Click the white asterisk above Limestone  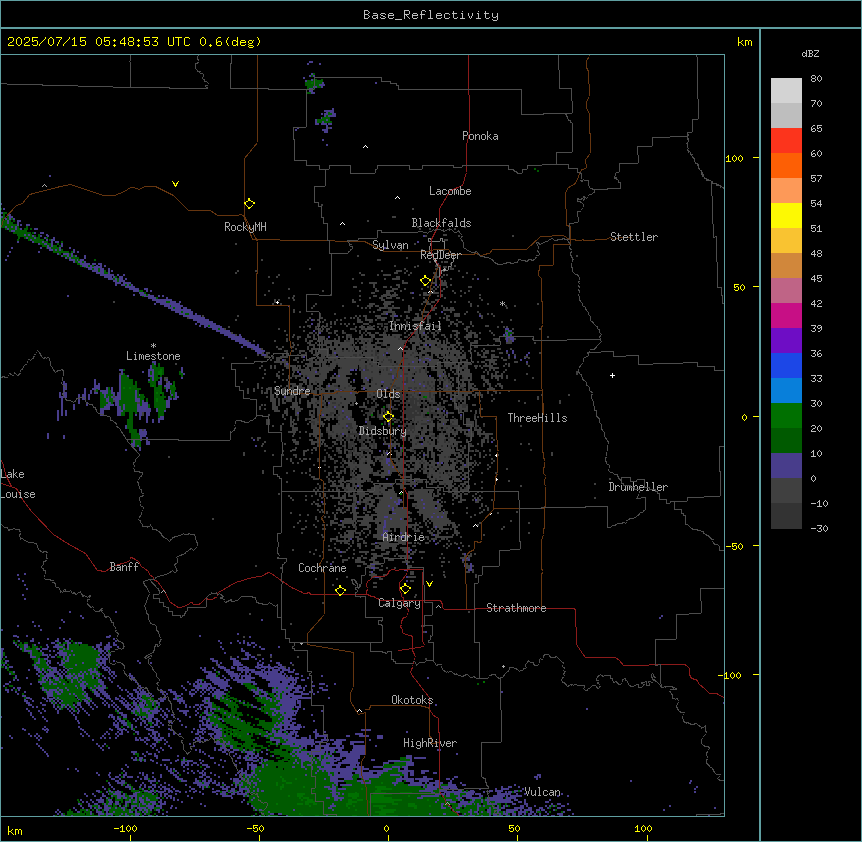coord(153,346)
